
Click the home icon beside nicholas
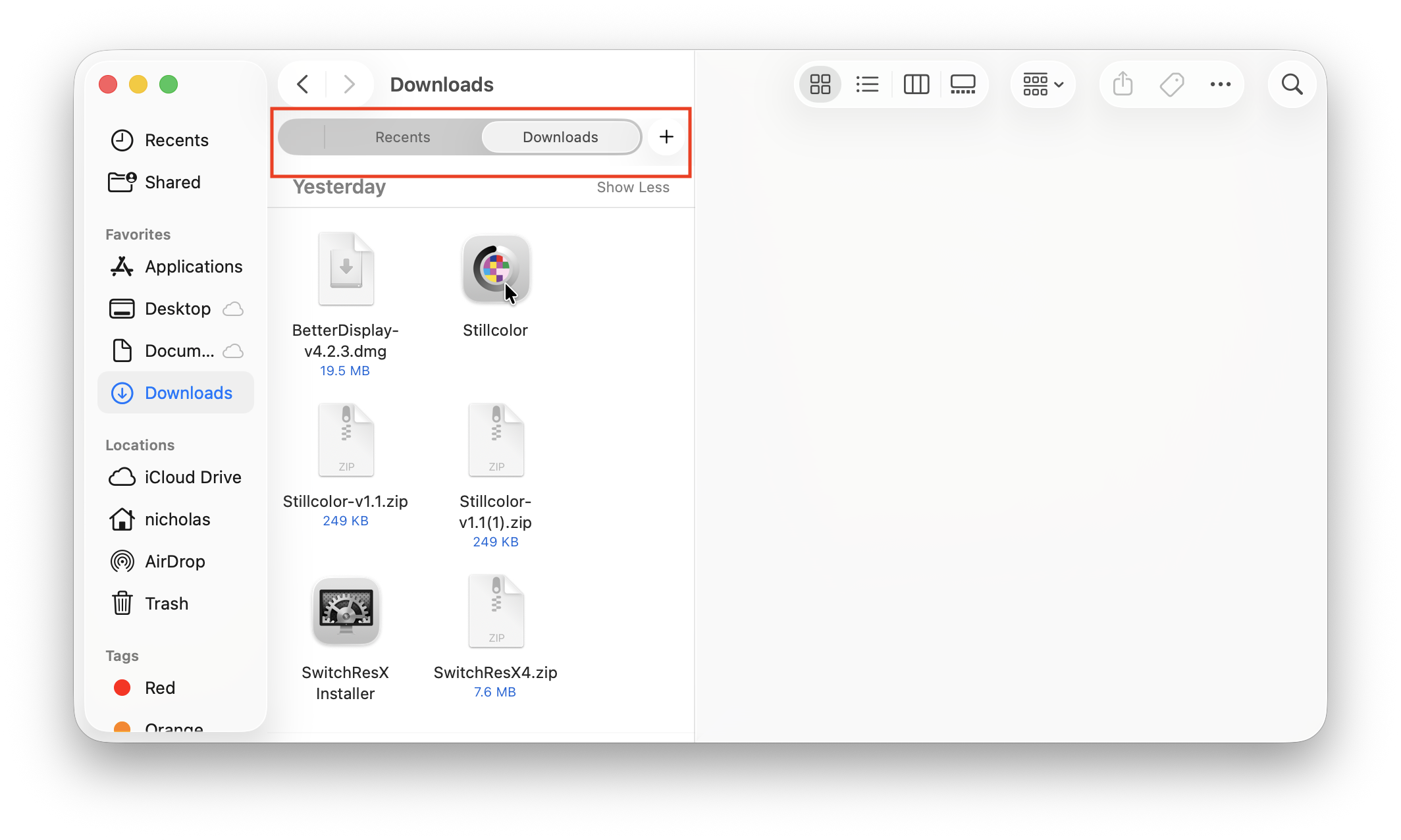(122, 519)
